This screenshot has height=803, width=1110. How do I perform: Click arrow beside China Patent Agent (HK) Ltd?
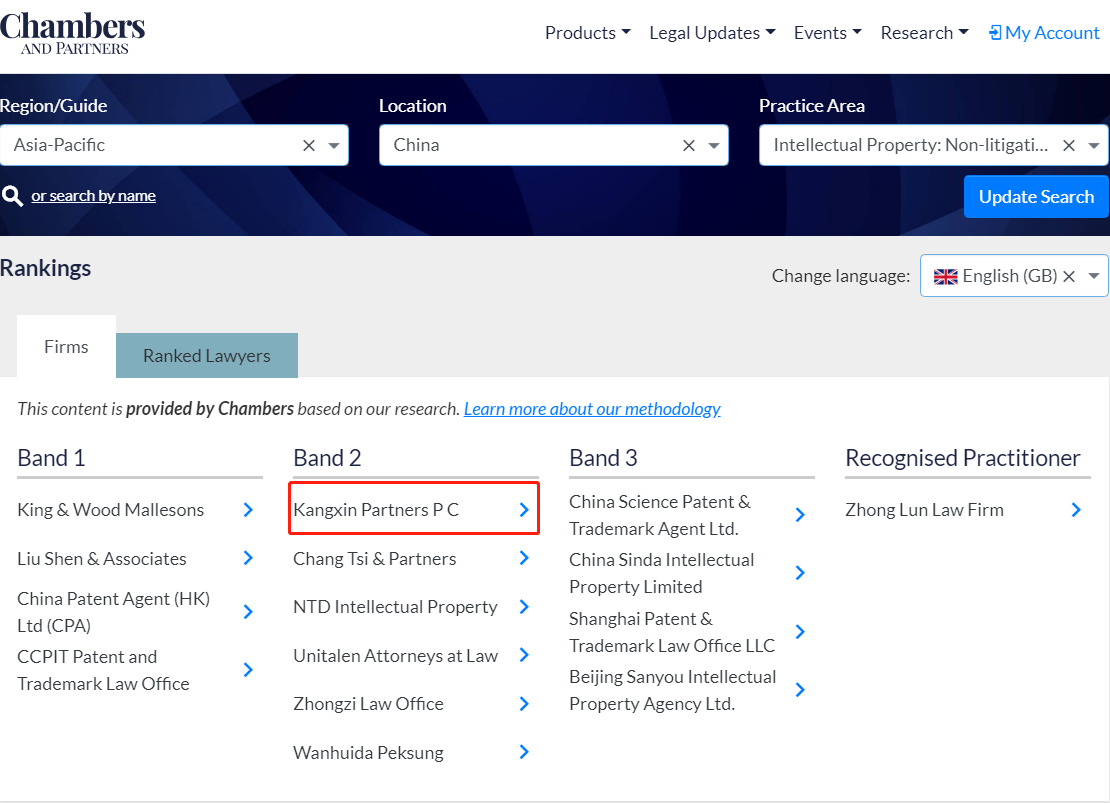[248, 612]
